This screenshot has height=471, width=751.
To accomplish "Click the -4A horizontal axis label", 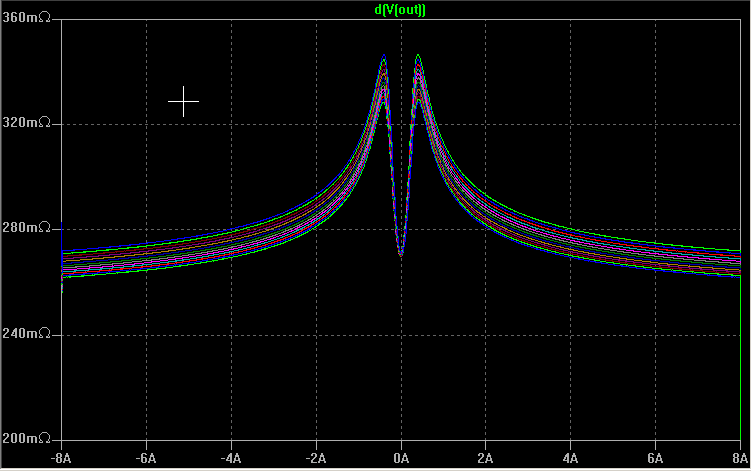I will pyautogui.click(x=230, y=459).
